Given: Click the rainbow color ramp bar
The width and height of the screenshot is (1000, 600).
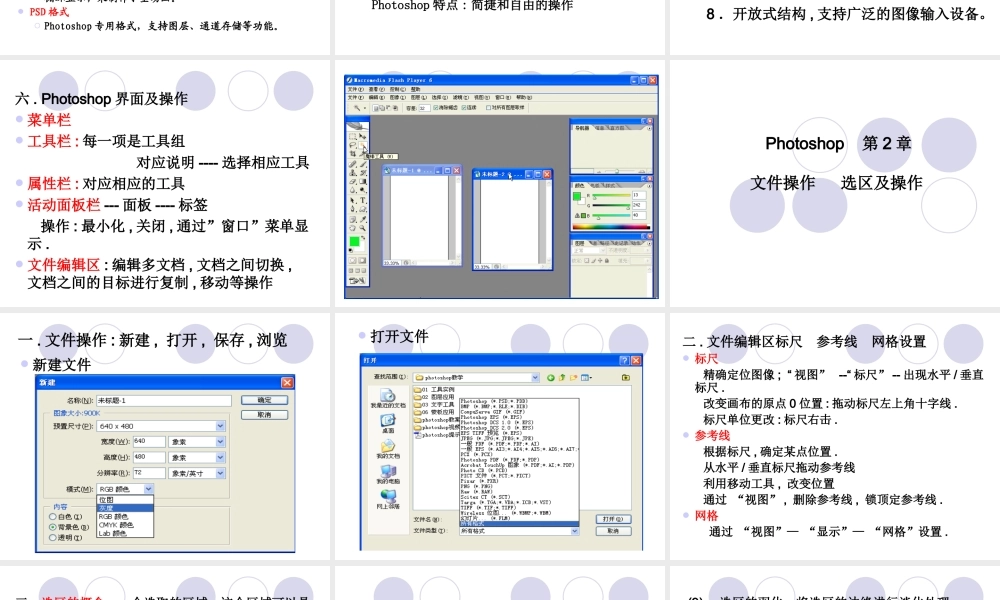Looking at the screenshot, I should click(x=612, y=227).
